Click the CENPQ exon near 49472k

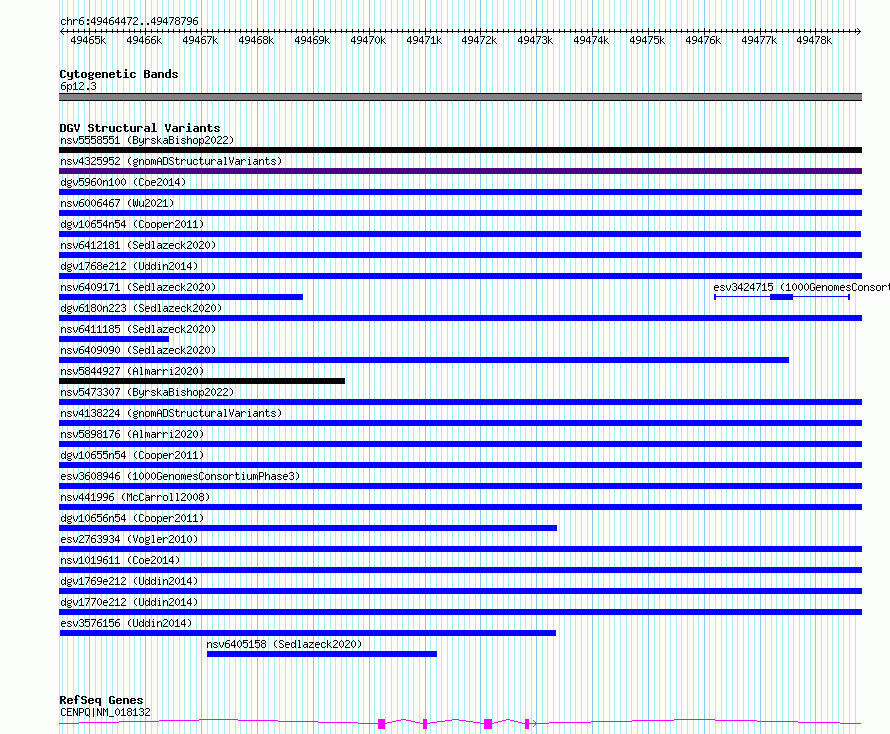coord(488,723)
